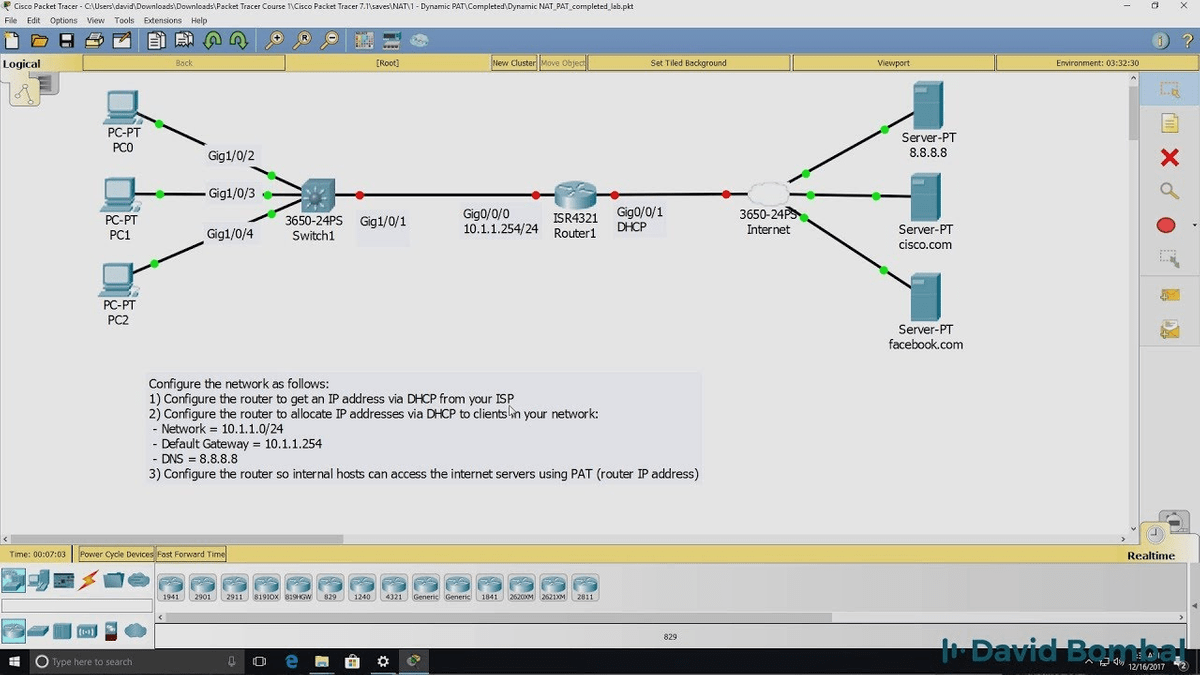Select the Internet cloud device
Image resolution: width=1200 pixels, height=675 pixels.
click(x=768, y=194)
